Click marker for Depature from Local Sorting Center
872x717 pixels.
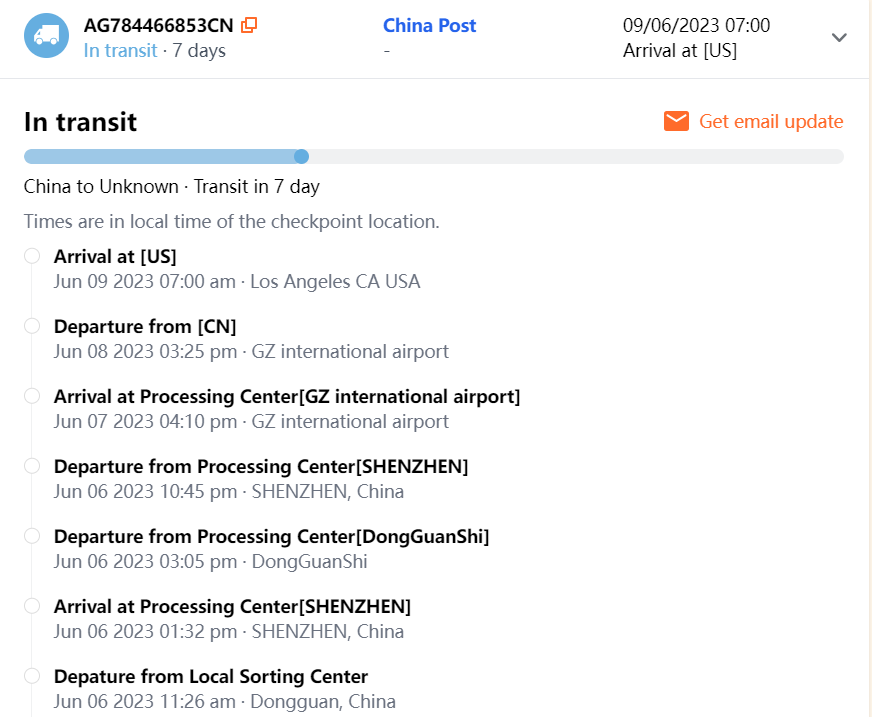tap(32, 676)
